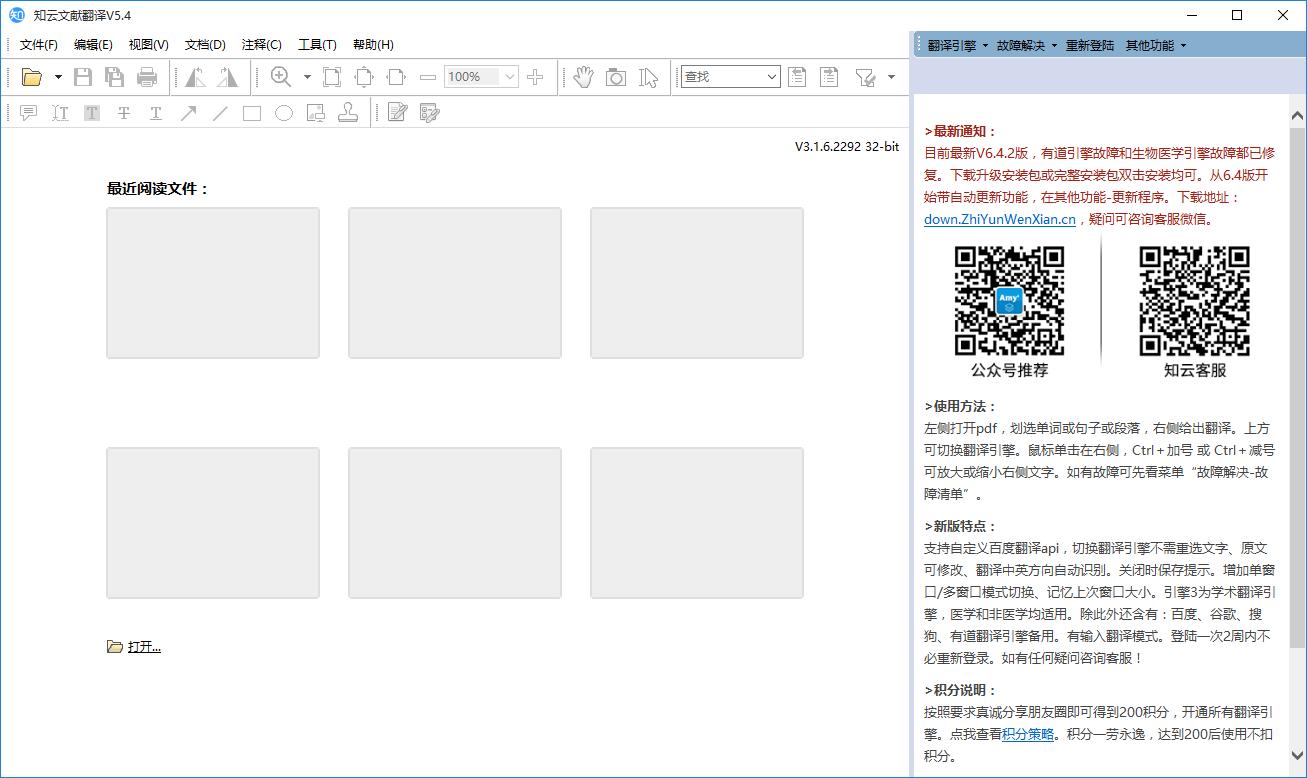1307x778 pixels.
Task: Open the 编辑(E) menu
Action: 93,45
